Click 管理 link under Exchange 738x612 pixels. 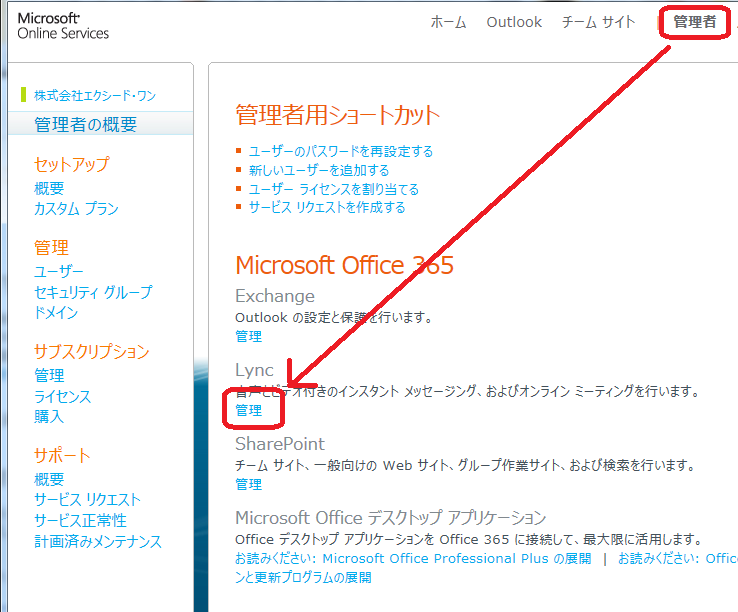[x=248, y=336]
